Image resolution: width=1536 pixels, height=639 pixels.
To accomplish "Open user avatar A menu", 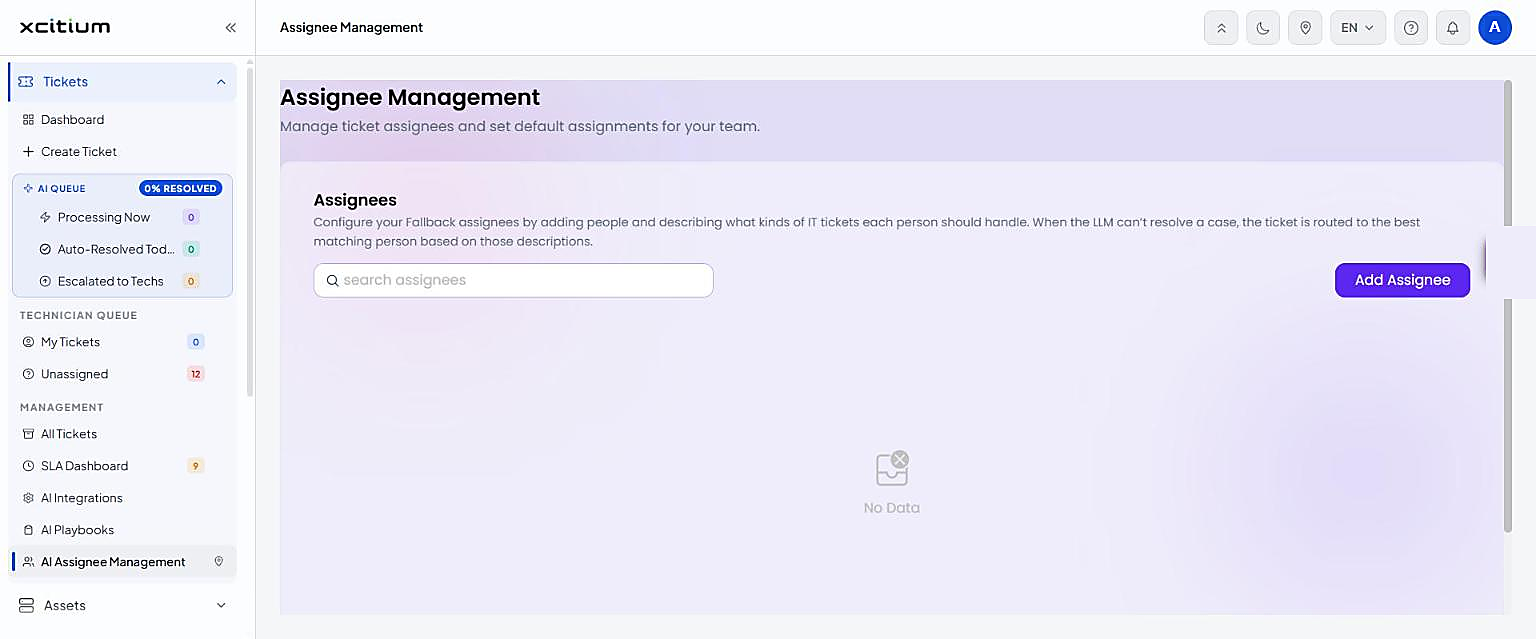I will [x=1495, y=28].
